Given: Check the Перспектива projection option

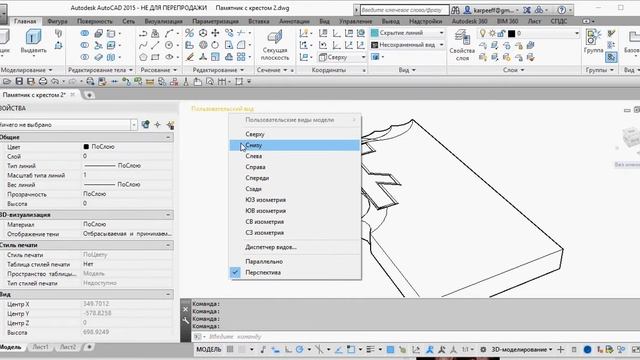Looking at the screenshot, I should tap(295, 273).
